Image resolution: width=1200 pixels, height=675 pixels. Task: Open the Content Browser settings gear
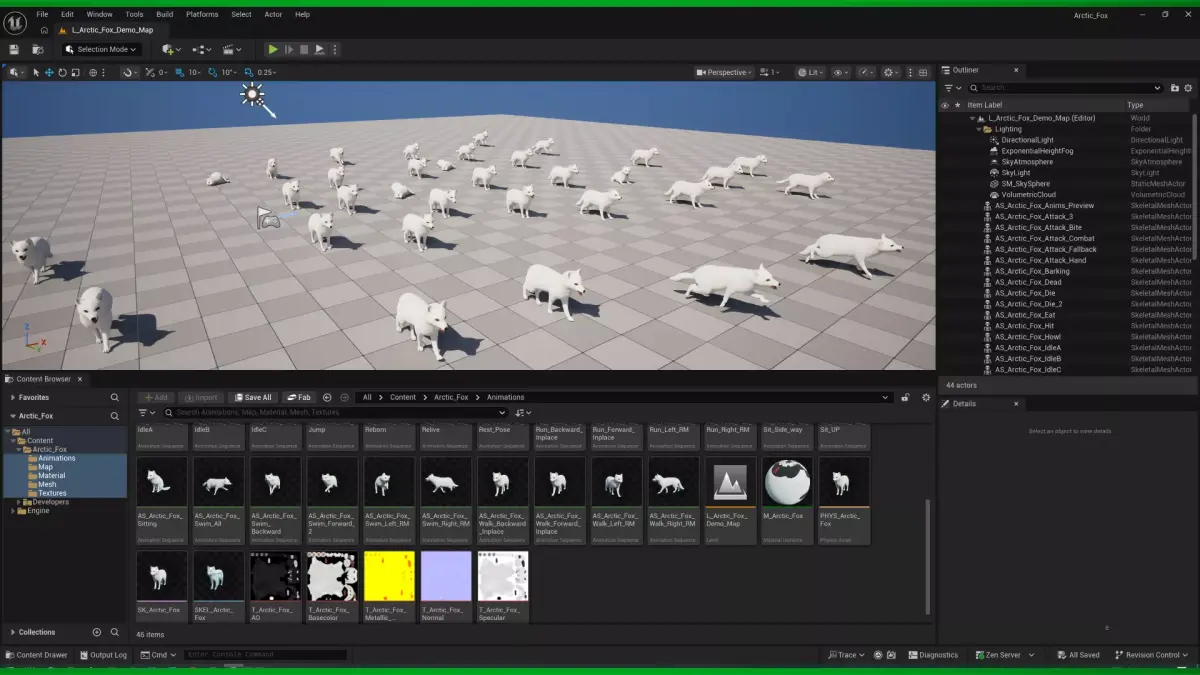926,397
